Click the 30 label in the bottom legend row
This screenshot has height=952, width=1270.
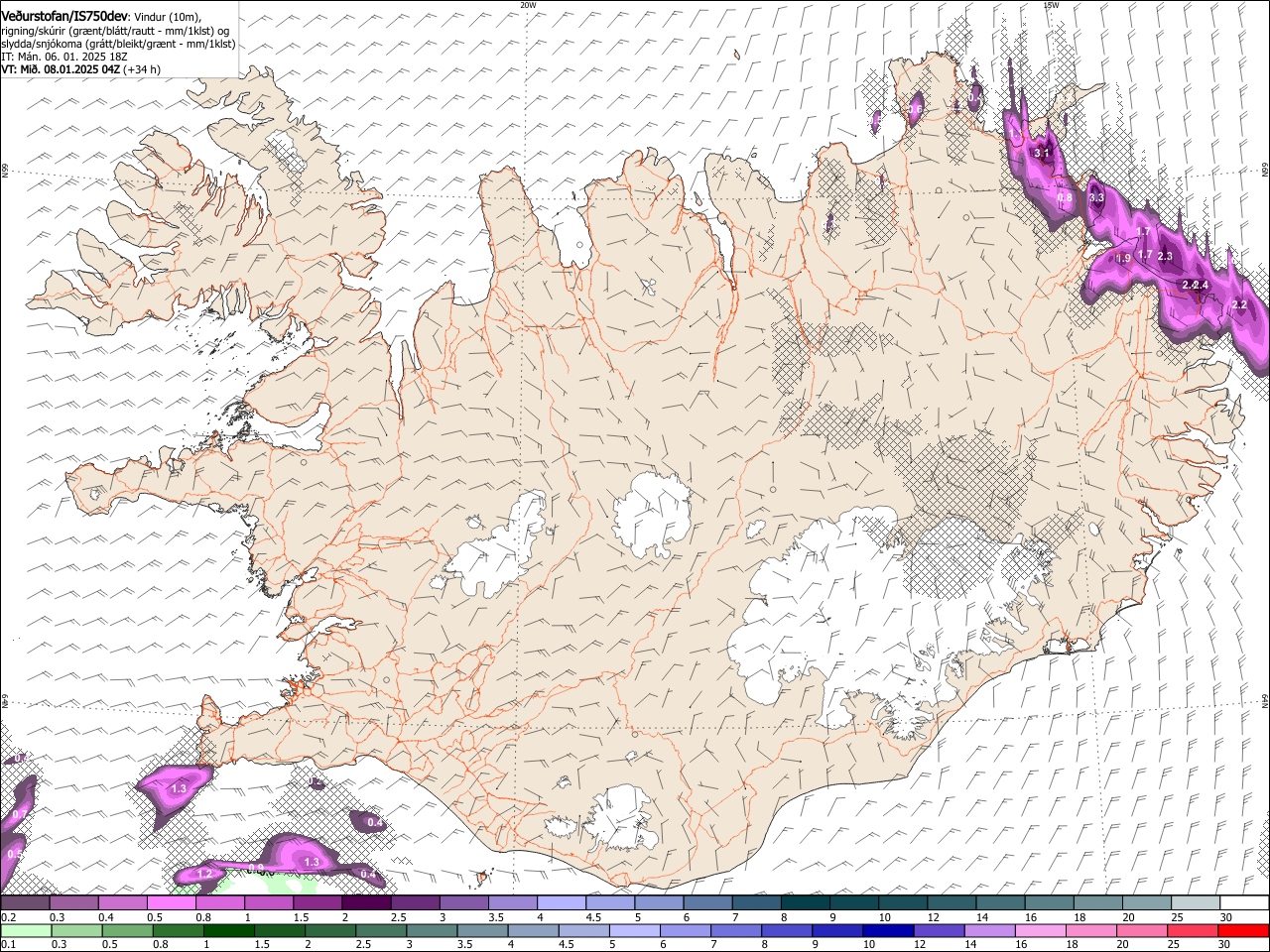[x=1226, y=945]
